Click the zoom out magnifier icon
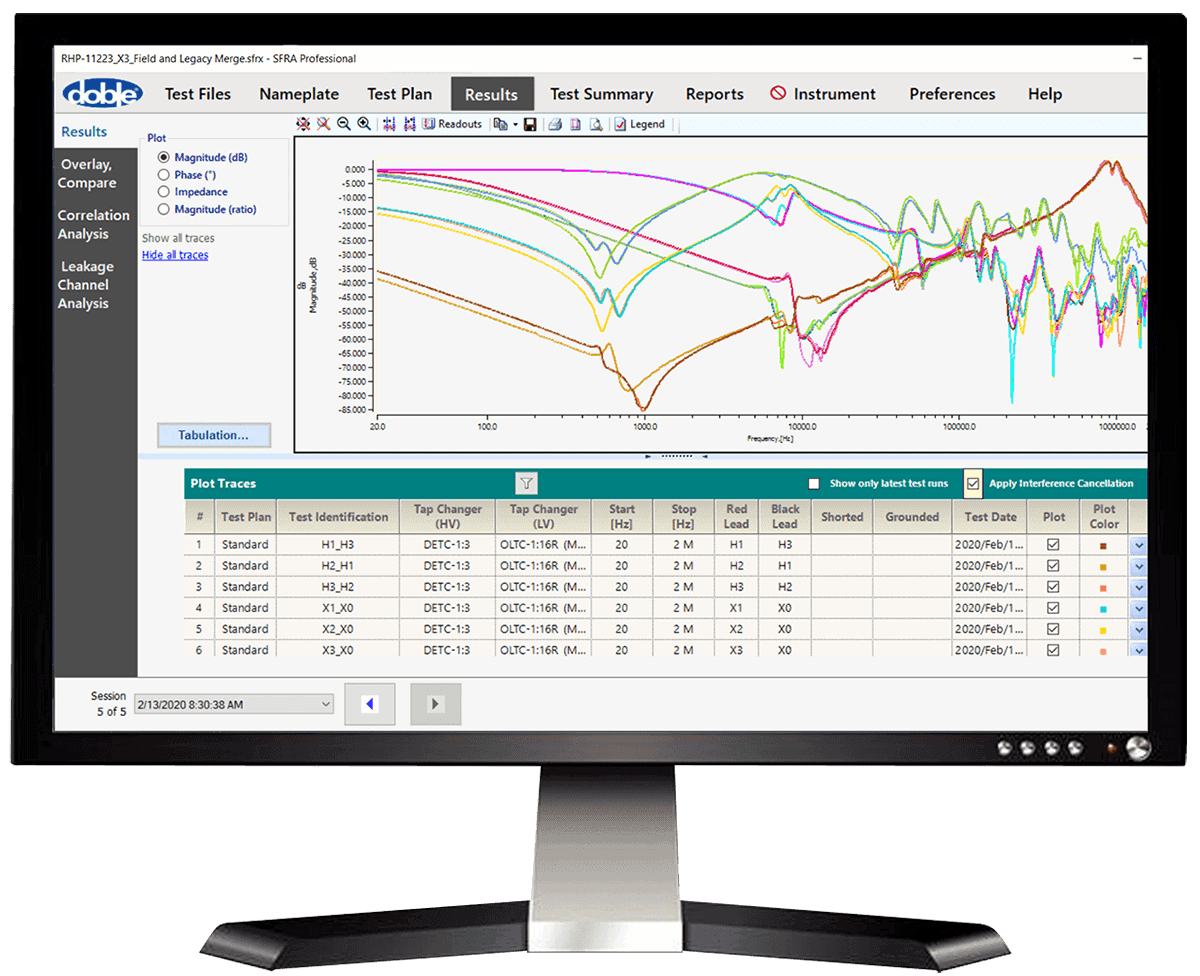Viewport: 1200px width, 976px height. (x=343, y=124)
